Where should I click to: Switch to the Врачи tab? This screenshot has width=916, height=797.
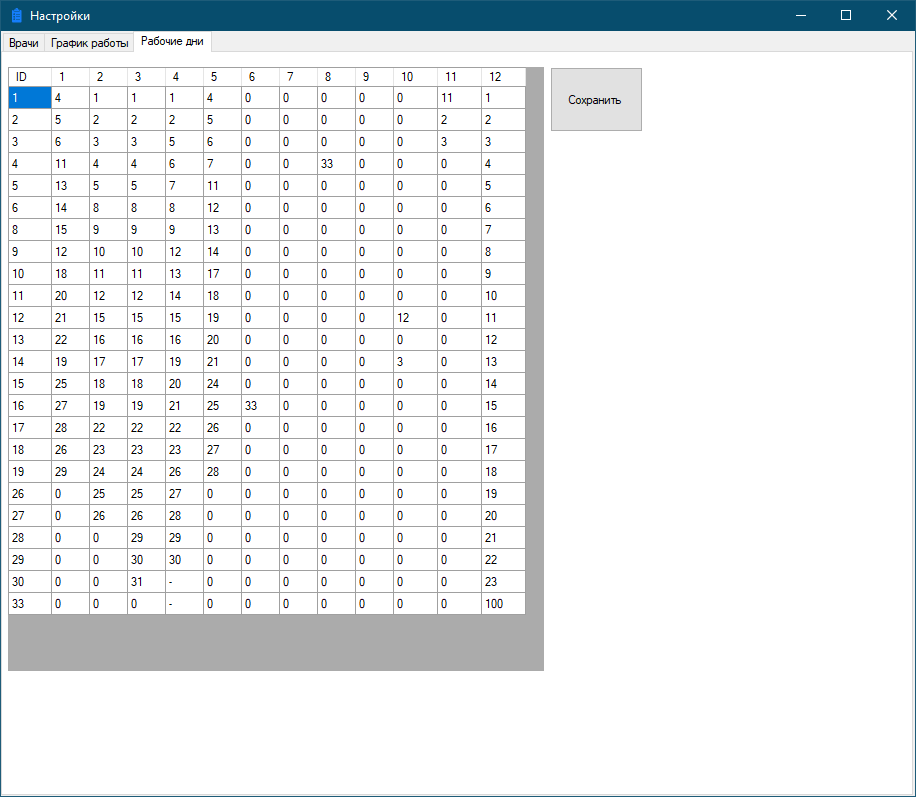coord(23,43)
